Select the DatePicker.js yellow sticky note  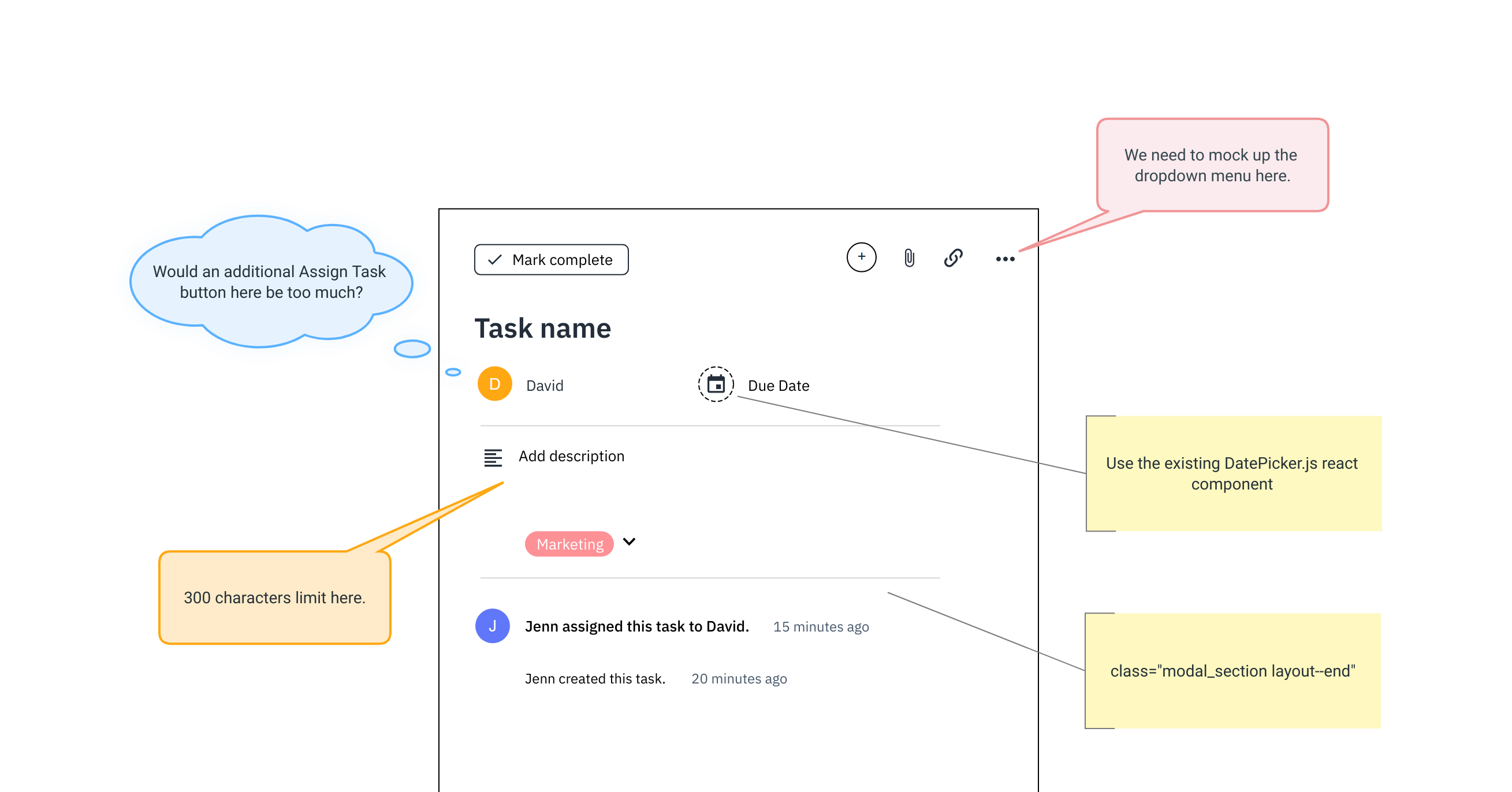pos(1232,473)
